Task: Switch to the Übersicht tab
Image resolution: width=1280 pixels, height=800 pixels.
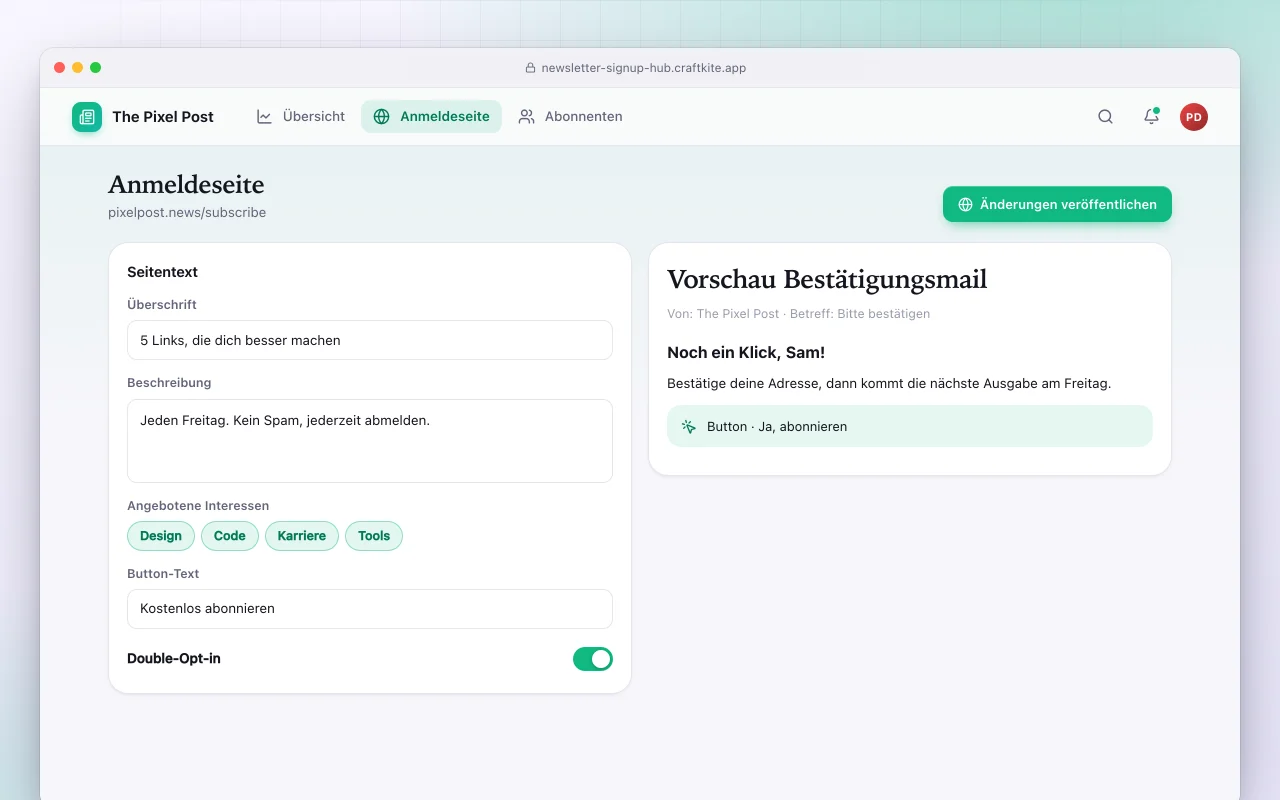Action: coord(301,117)
